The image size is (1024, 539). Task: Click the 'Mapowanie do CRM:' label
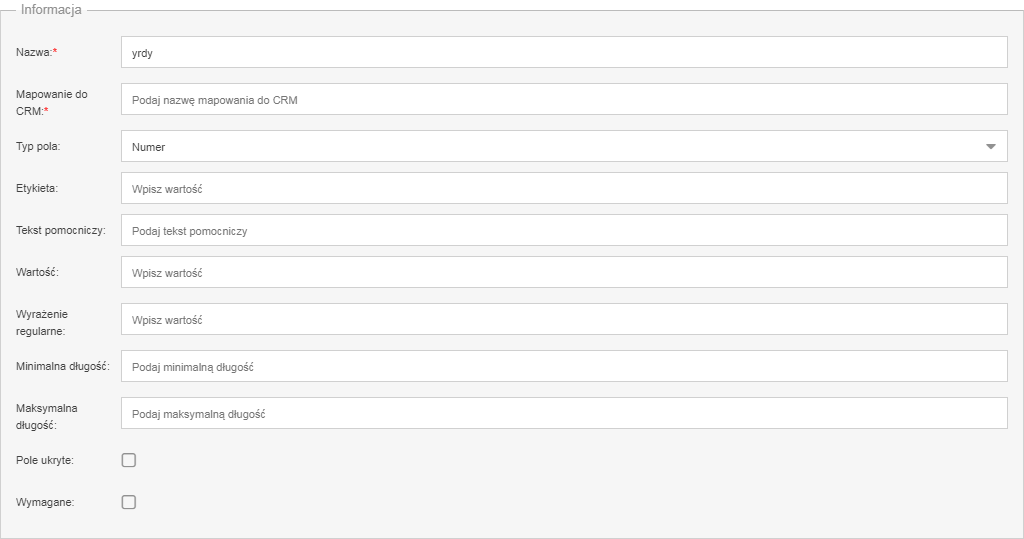[52, 103]
